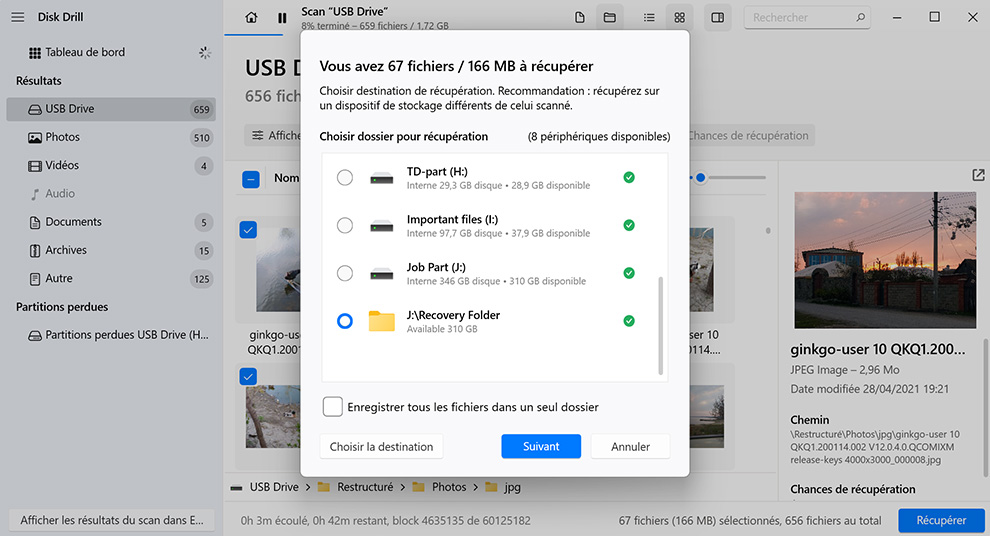990x536 pixels.
Task: Click Choisir la destination button
Action: point(381,446)
